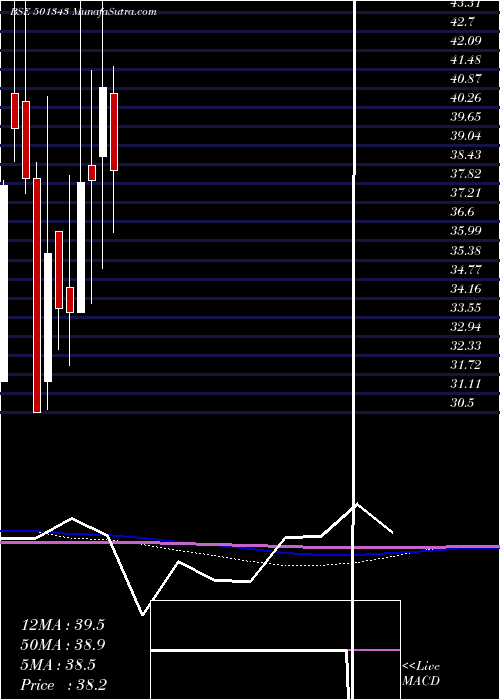Click the 34.77 price axis label

pyautogui.click(x=466, y=270)
